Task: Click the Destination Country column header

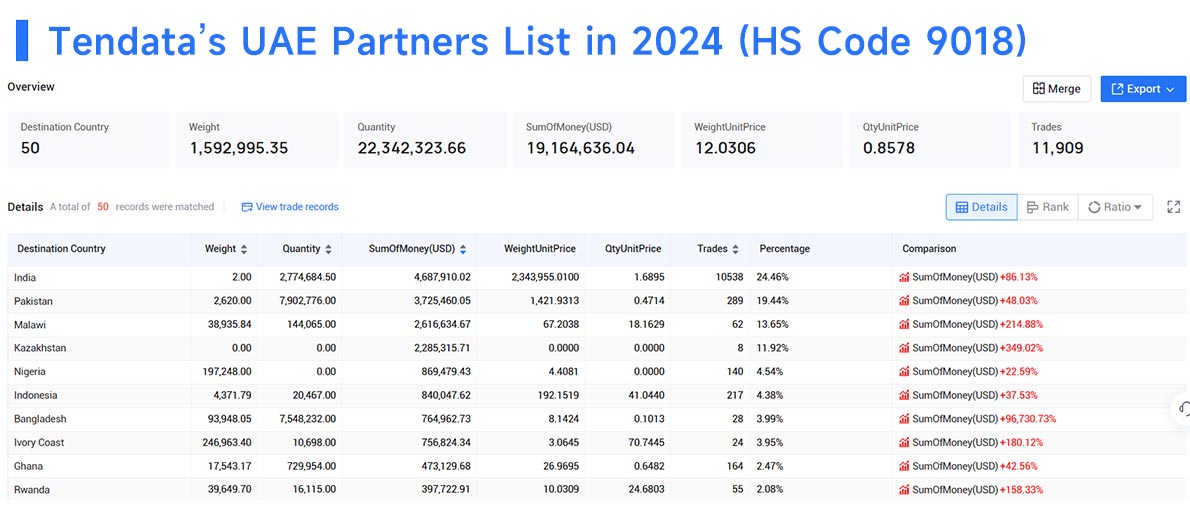Action: click(x=61, y=249)
